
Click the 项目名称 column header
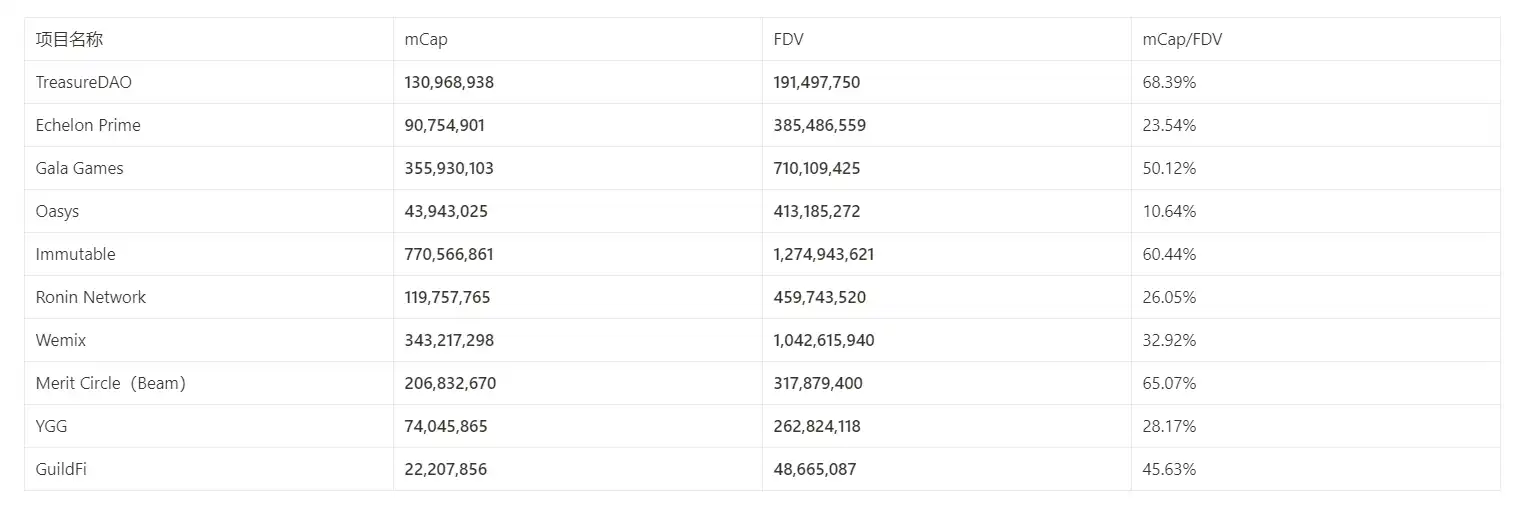[x=69, y=40]
